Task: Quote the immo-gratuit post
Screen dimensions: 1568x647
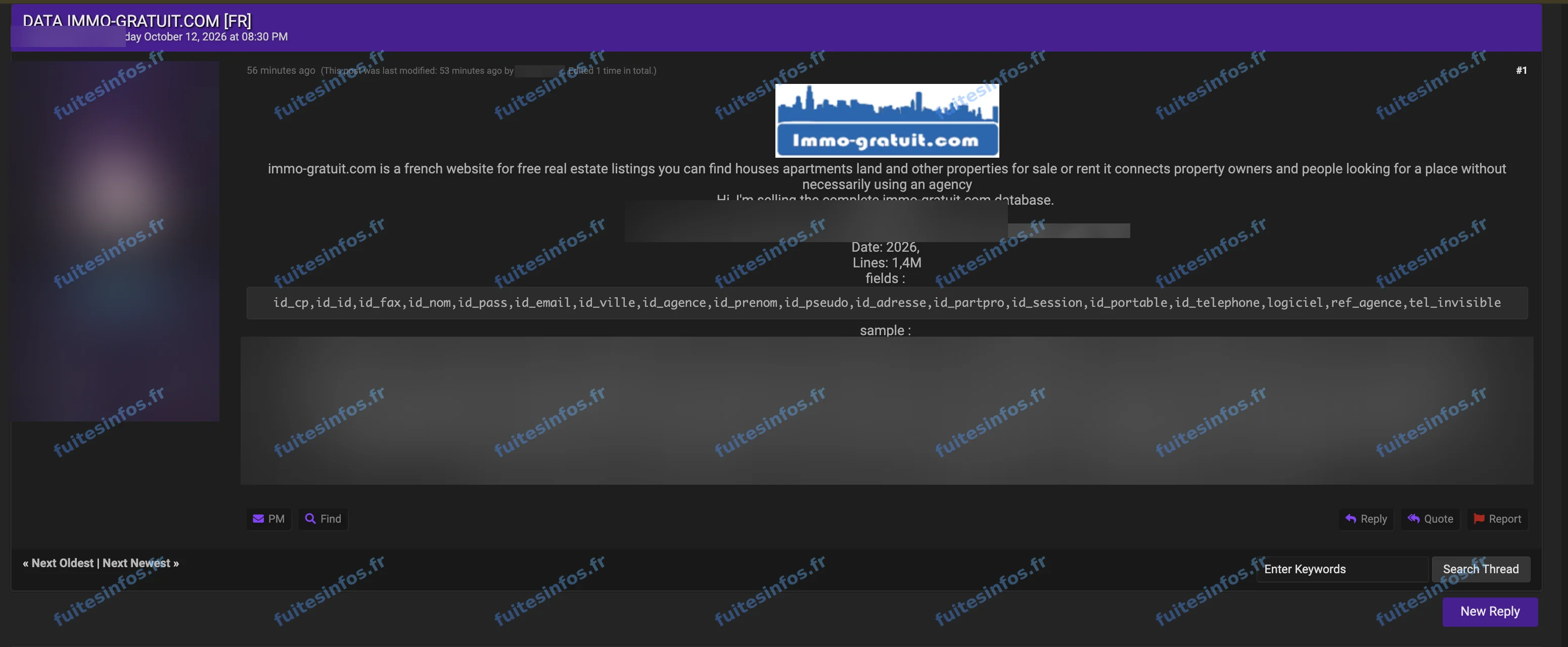Action: coord(1431,519)
